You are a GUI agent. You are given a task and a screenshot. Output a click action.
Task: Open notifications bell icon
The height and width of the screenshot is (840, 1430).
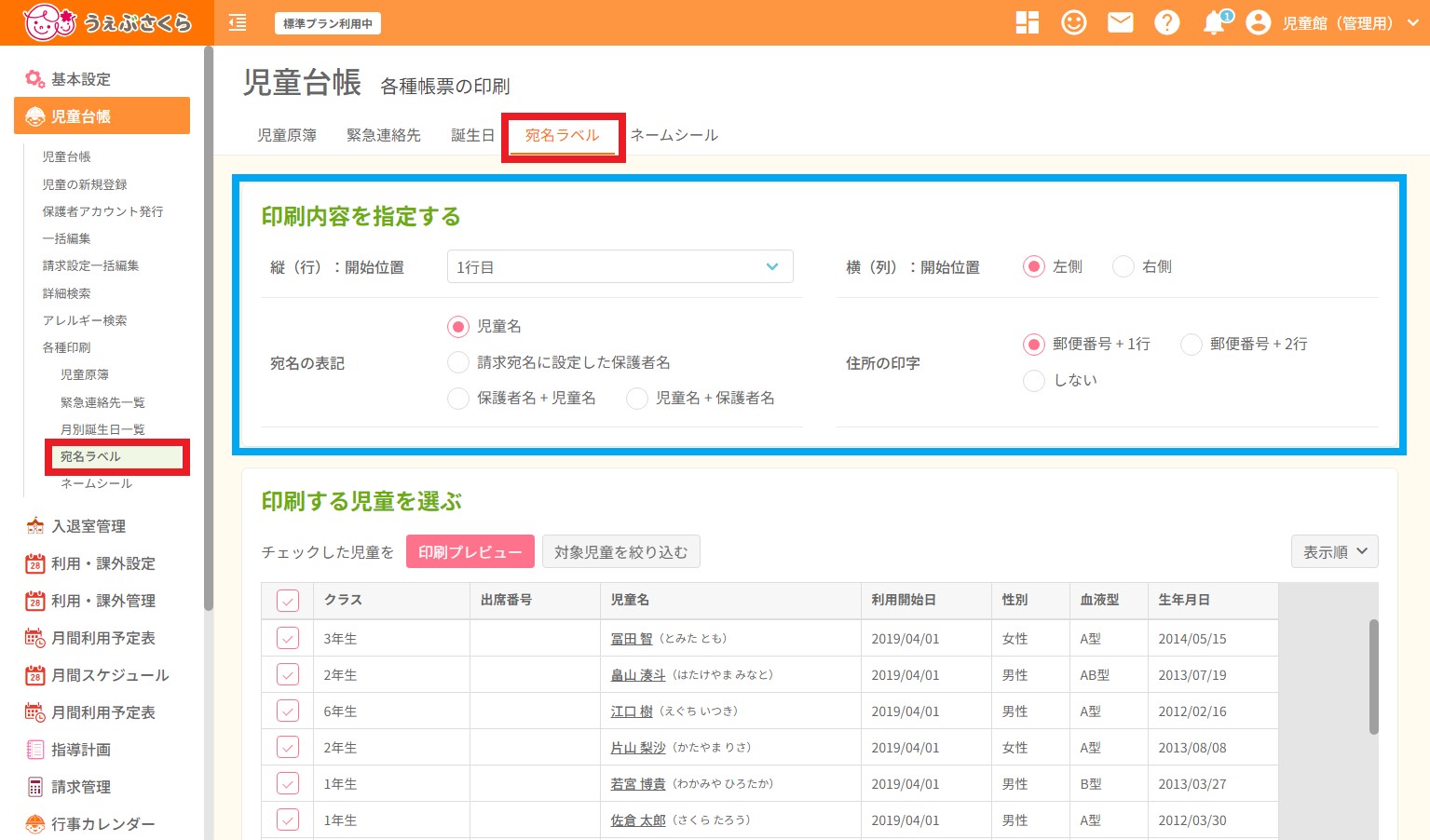point(1215,23)
